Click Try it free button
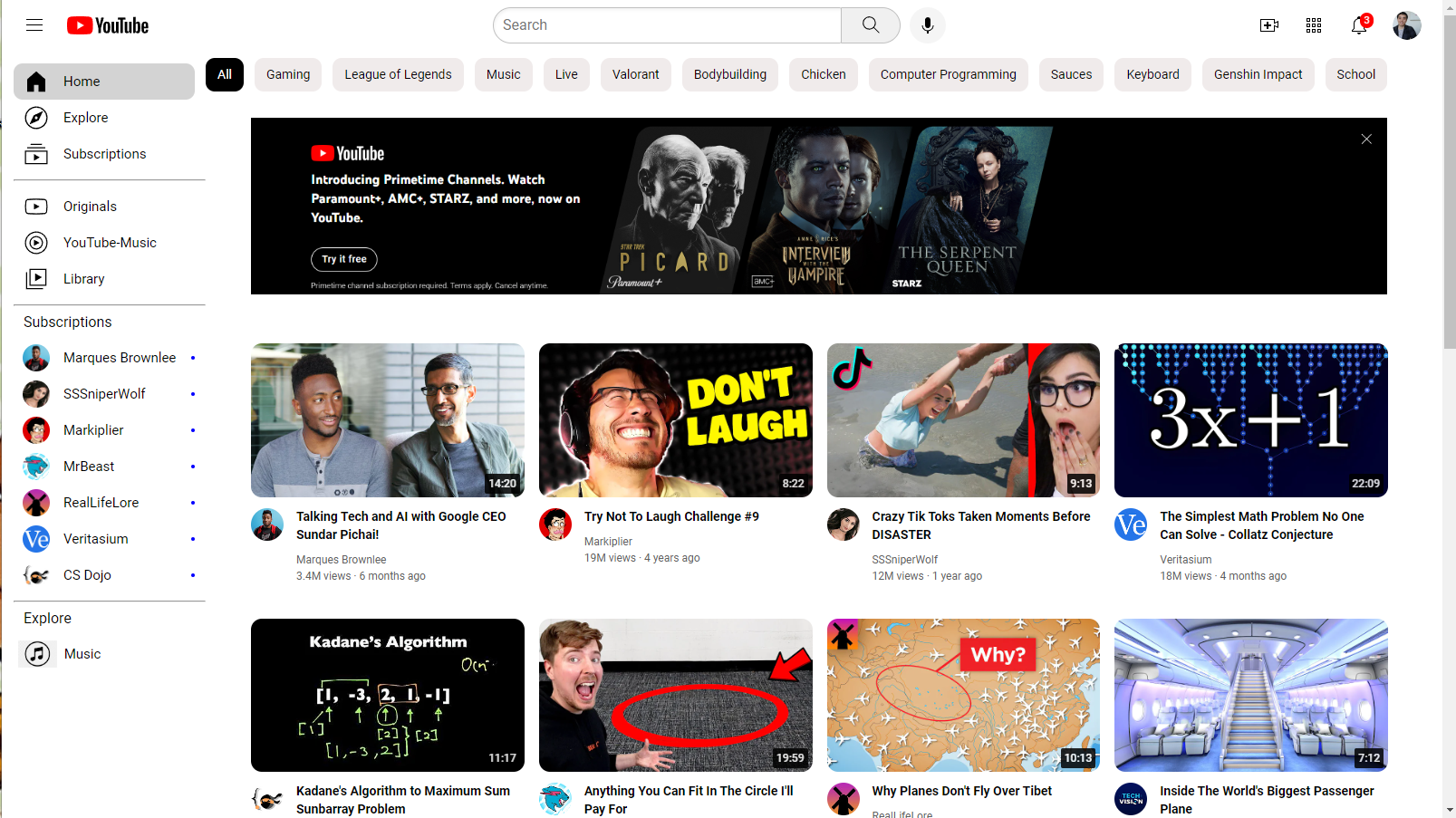 pyautogui.click(x=344, y=259)
